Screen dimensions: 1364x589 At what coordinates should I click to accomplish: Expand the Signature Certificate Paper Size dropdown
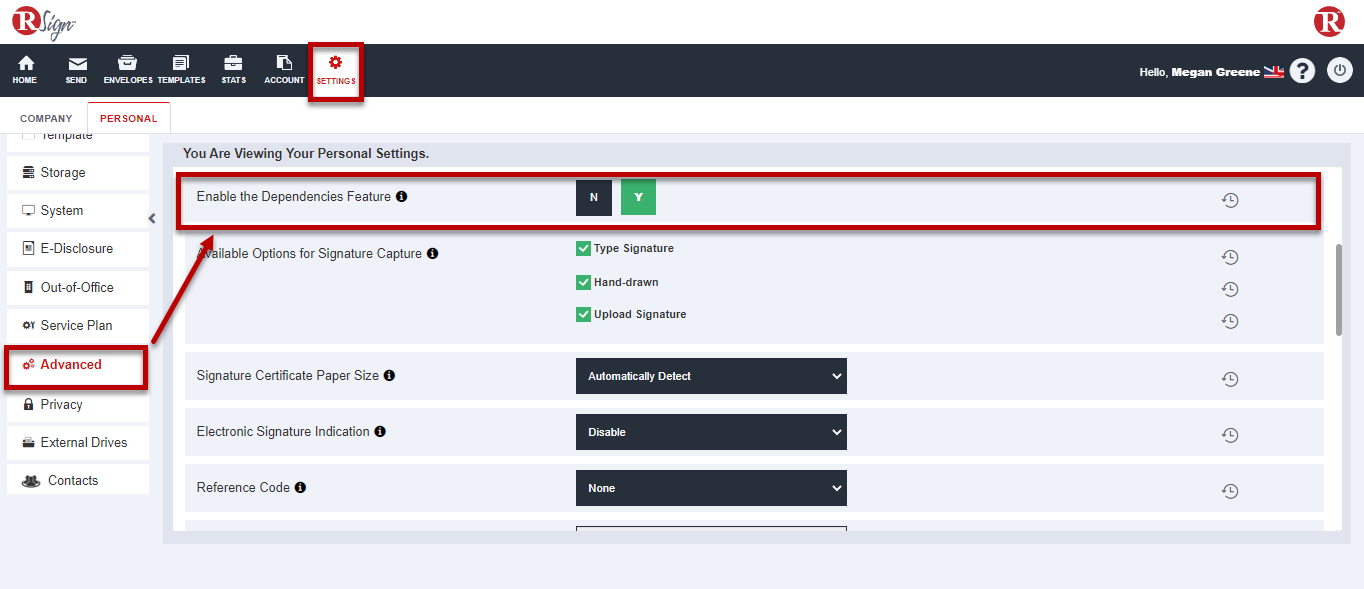(x=711, y=376)
